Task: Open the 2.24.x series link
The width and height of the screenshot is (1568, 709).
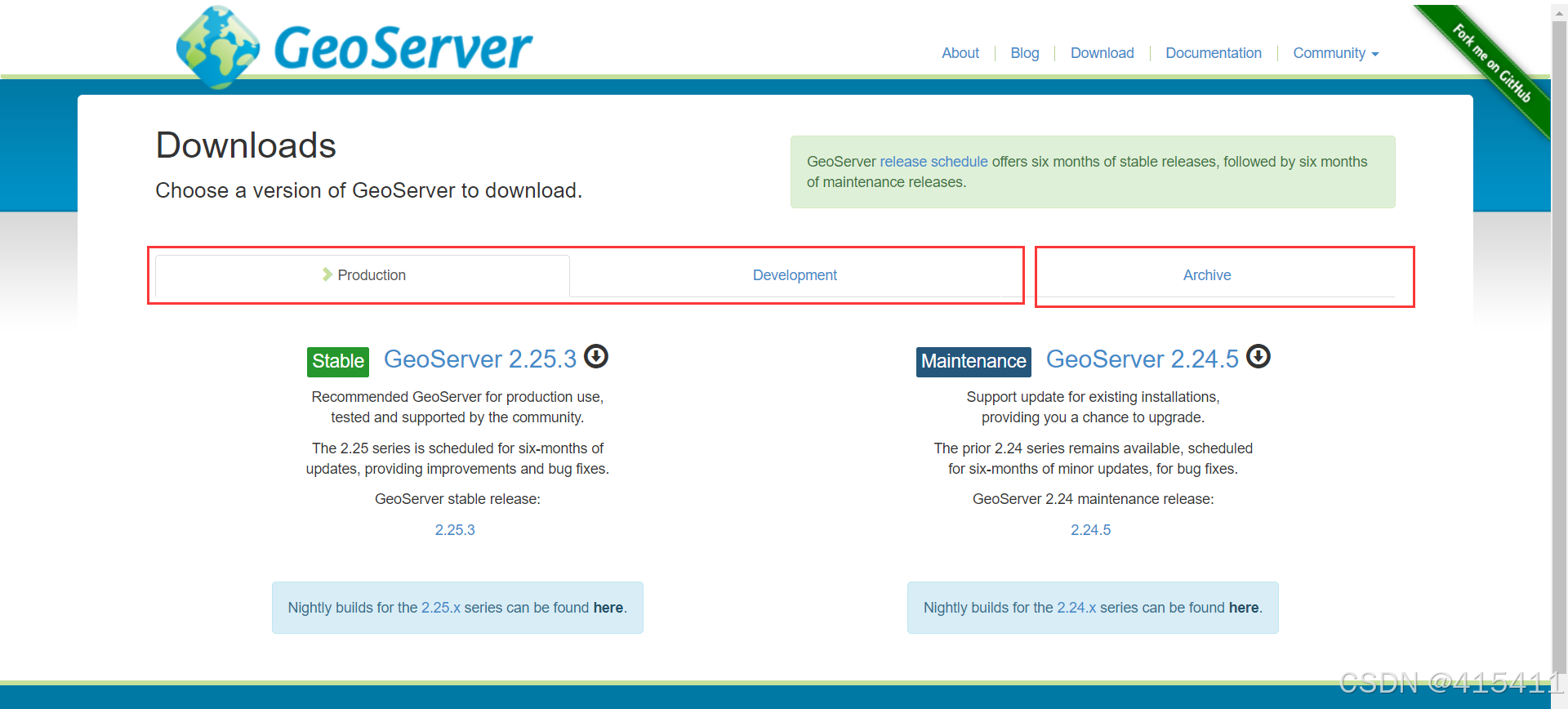Action: (x=1076, y=608)
